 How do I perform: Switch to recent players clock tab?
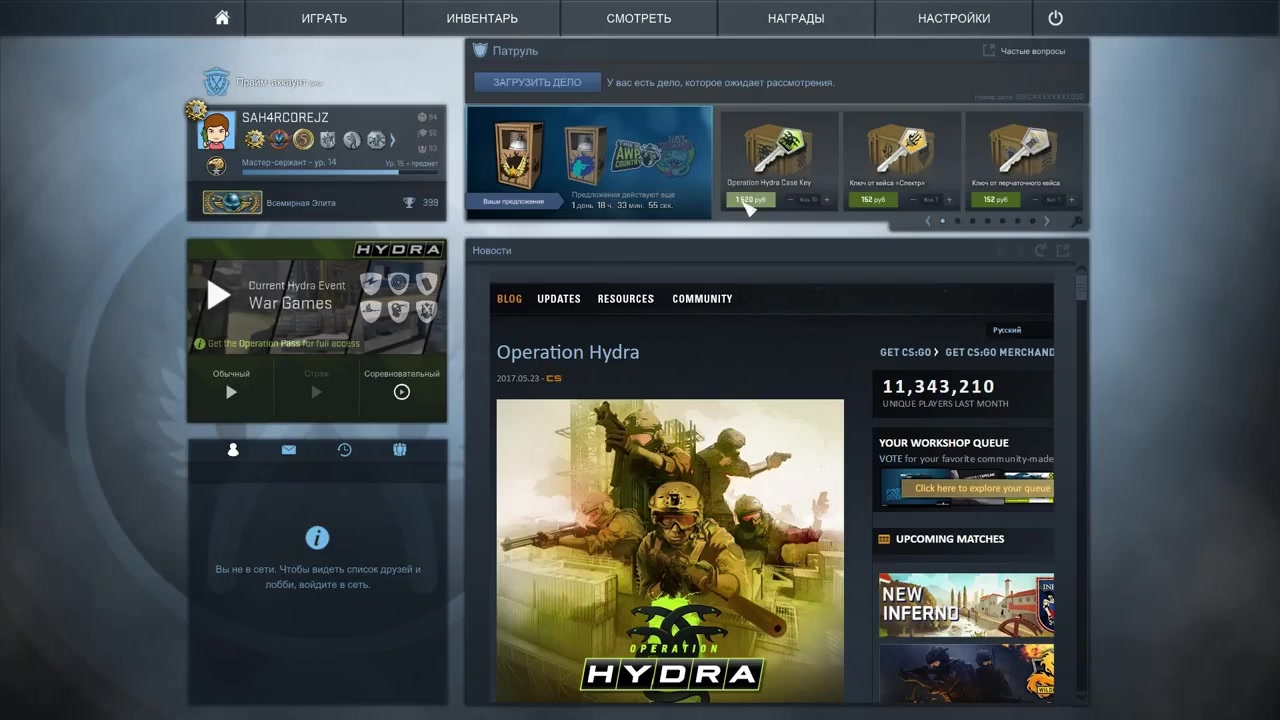click(x=344, y=450)
